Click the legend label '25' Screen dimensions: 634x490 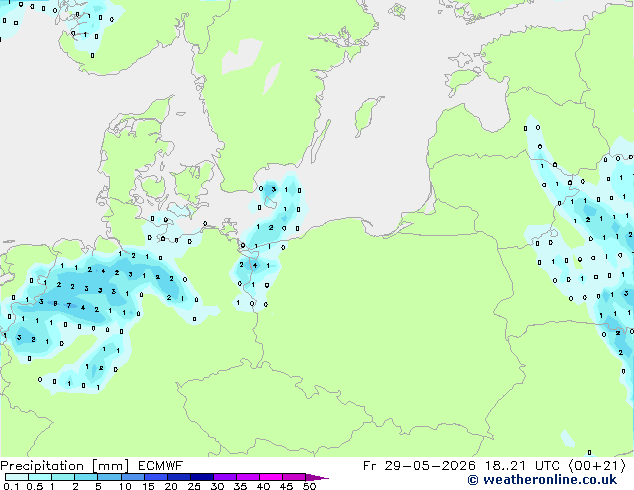click(194, 486)
